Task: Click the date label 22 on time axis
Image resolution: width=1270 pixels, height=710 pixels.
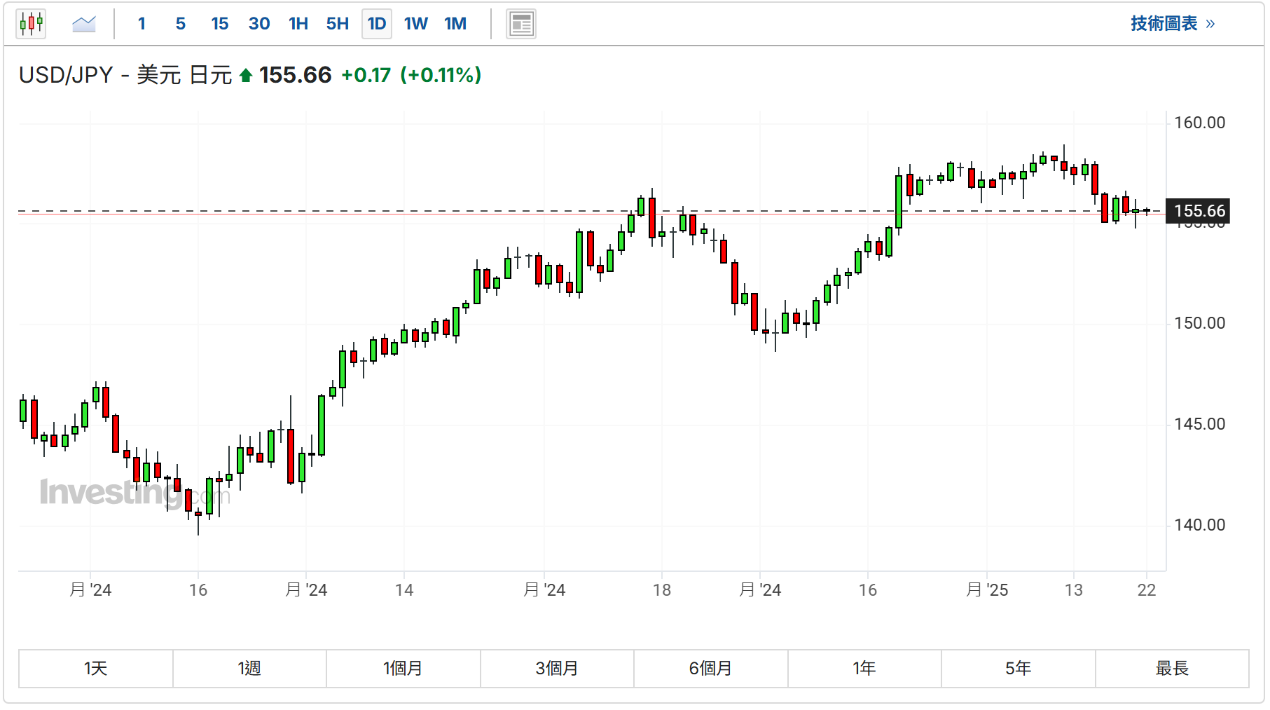Action: click(x=1147, y=590)
